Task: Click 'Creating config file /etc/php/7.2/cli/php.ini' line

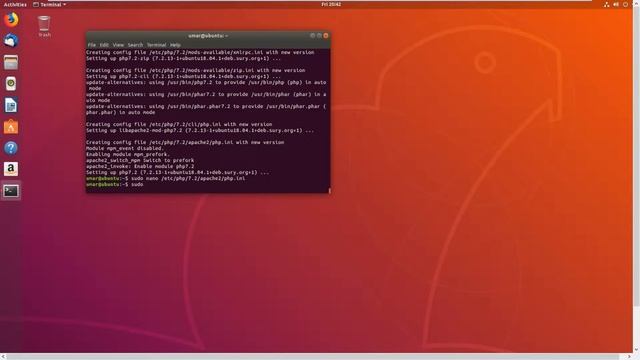Action: pos(179,124)
